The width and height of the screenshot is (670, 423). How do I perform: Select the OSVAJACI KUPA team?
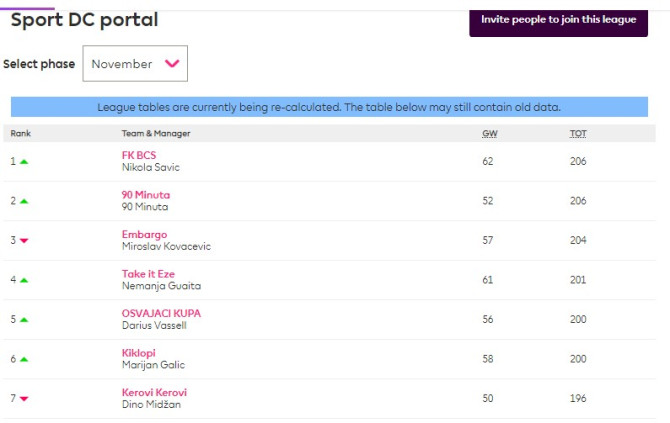pyautogui.click(x=161, y=313)
